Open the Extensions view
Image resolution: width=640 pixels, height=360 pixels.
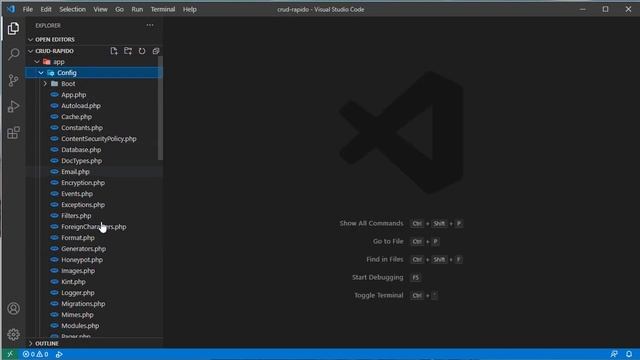click(x=13, y=133)
